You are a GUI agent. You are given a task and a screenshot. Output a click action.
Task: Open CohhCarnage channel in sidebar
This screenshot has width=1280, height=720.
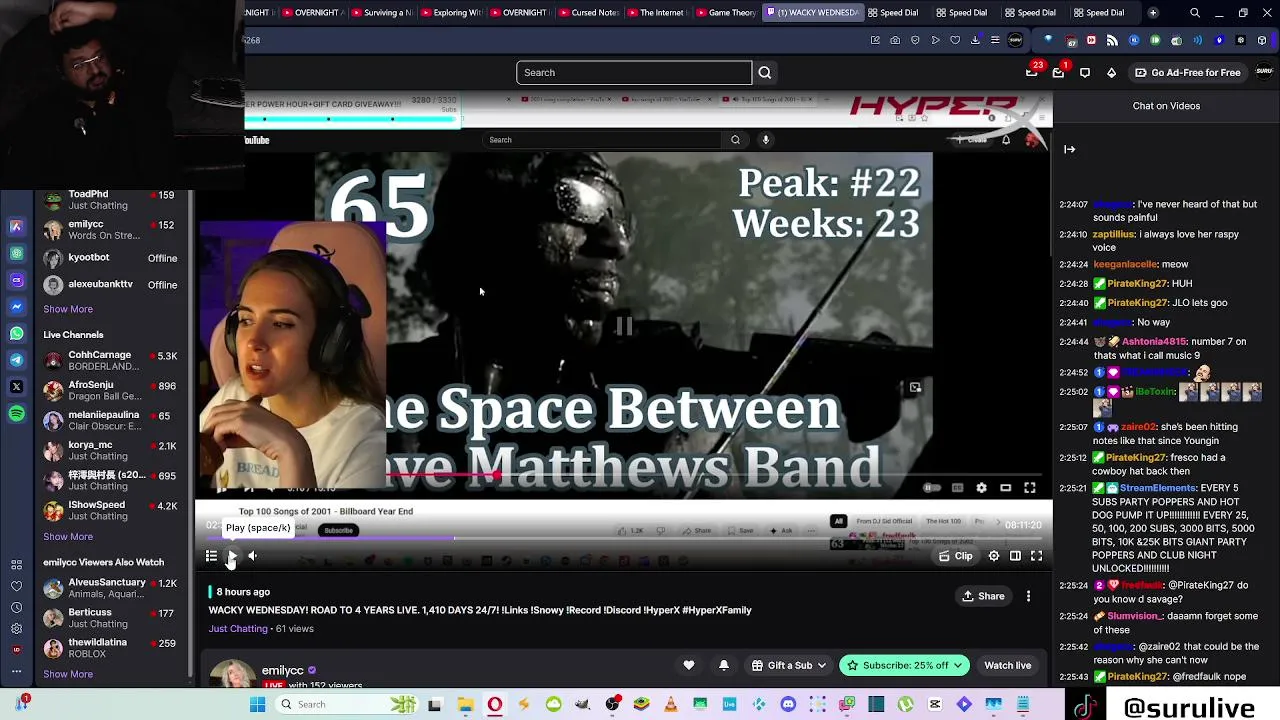coord(110,360)
